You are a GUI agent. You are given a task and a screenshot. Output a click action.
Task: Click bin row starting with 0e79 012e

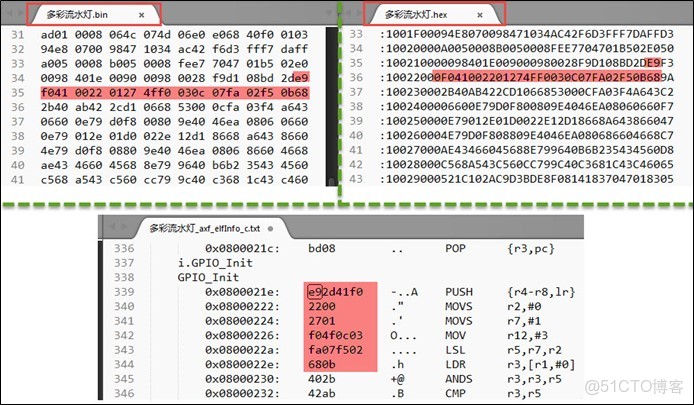174,136
